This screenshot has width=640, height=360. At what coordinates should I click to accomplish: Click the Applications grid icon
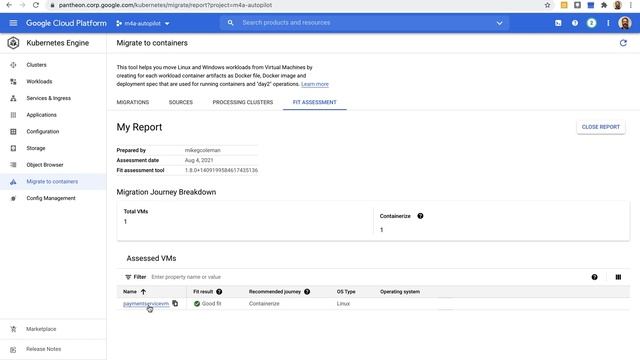[x=13, y=115]
